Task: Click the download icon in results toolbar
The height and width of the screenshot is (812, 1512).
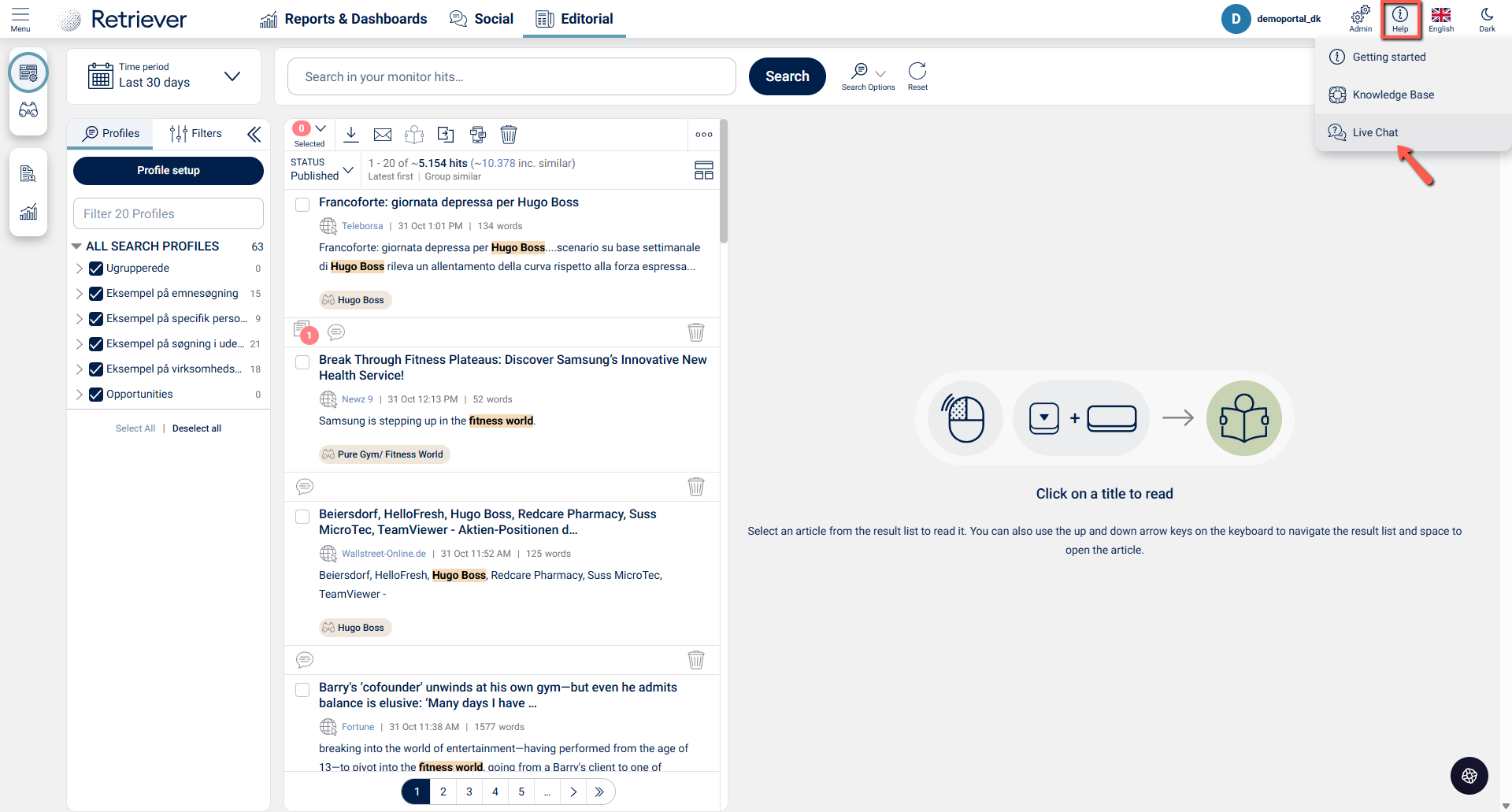Action: coord(351,135)
